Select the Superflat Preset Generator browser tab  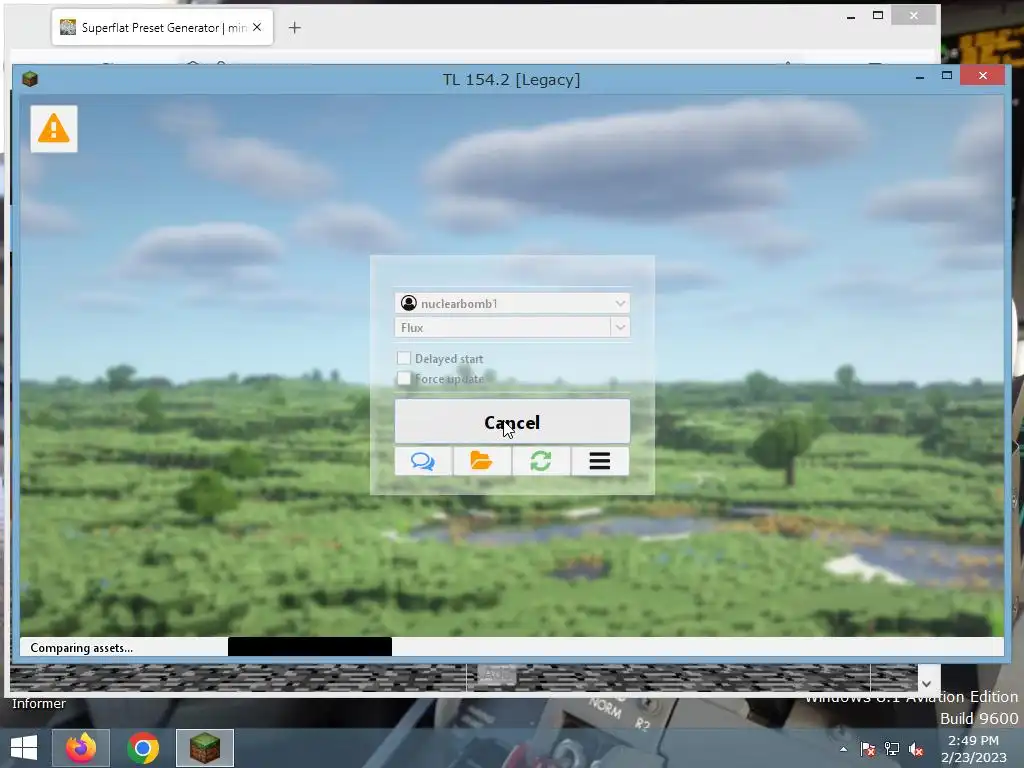(162, 27)
